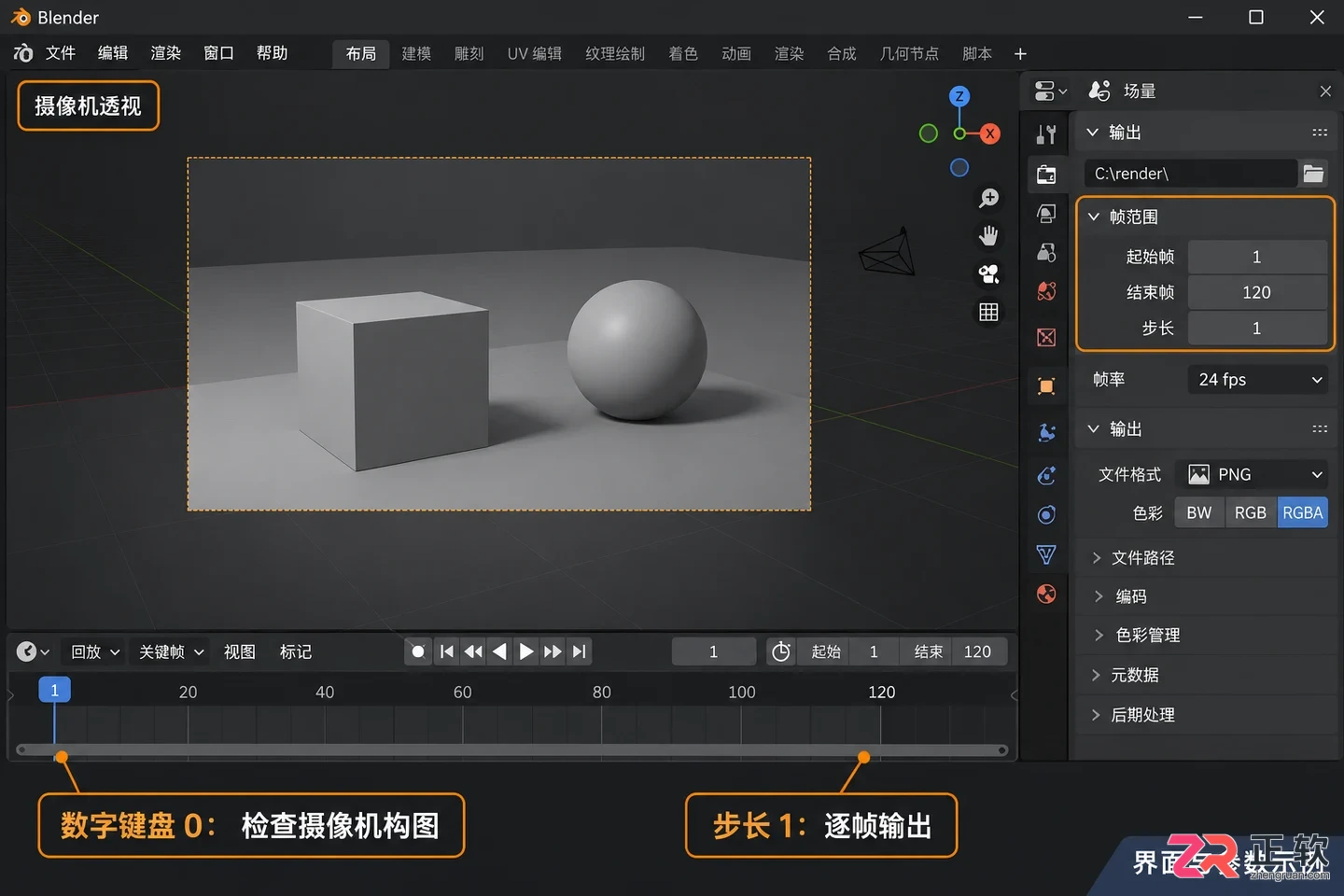
Task: Activate the pan view hand icon
Action: 988,235
